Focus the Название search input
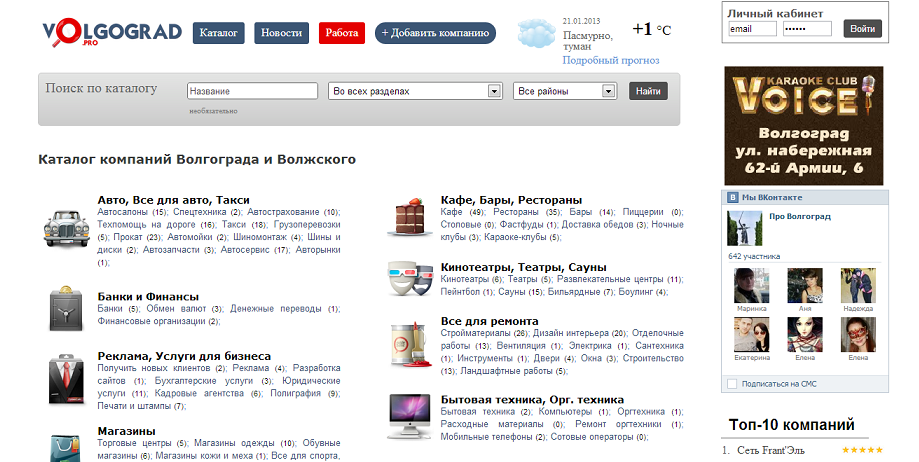Image resolution: width=919 pixels, height=462 pixels. coord(253,91)
